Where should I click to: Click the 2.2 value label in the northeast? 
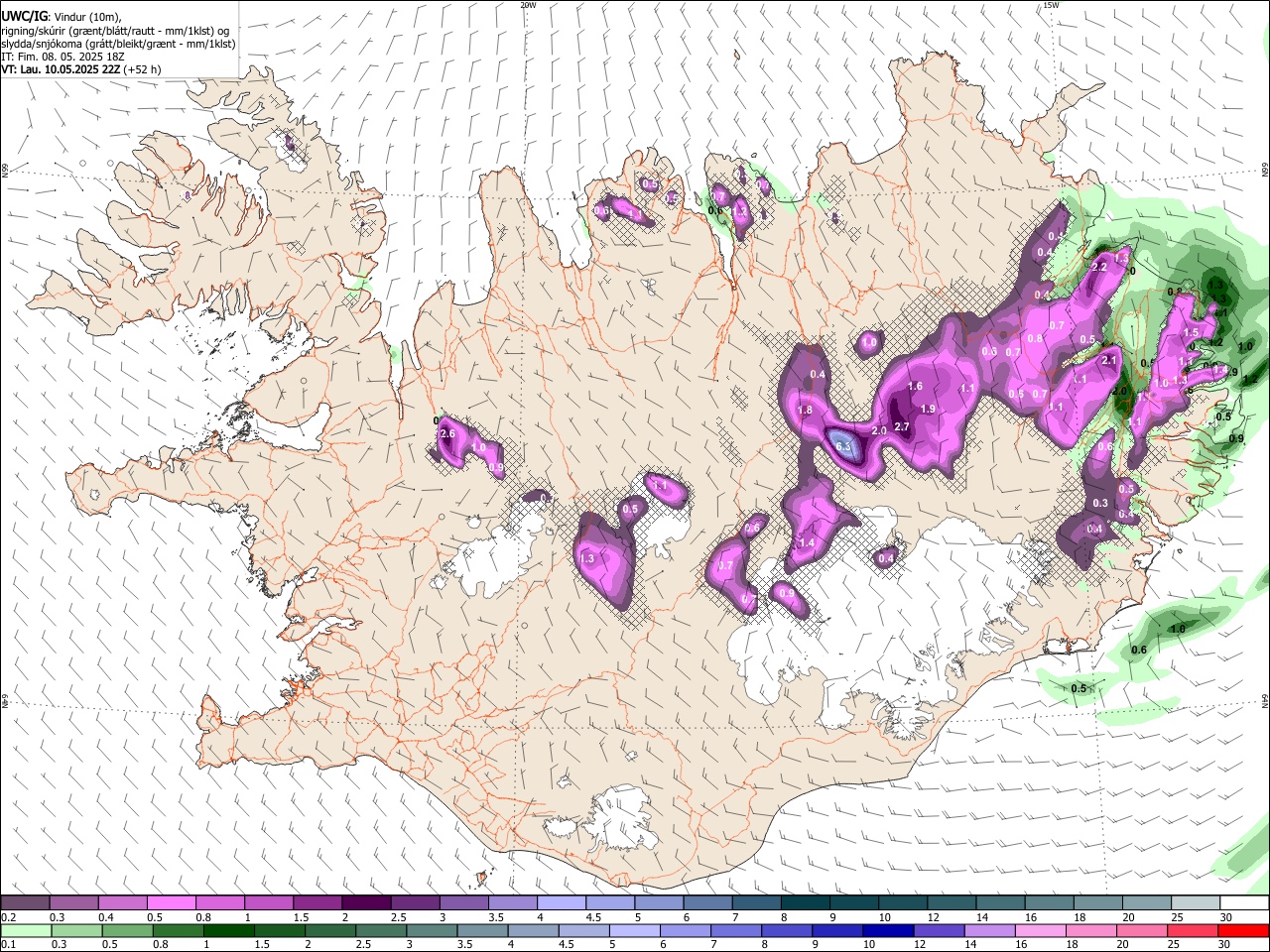point(1098,267)
